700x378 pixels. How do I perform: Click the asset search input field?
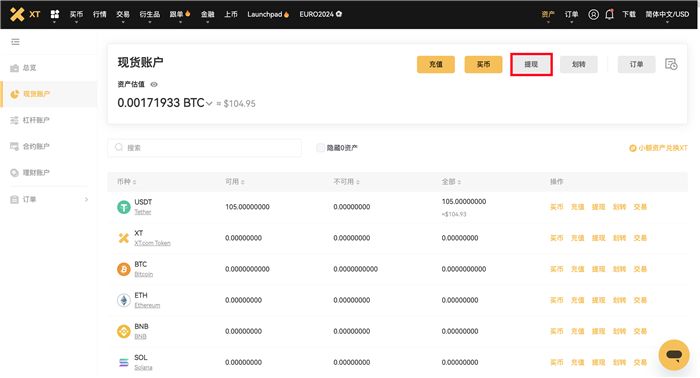(204, 148)
